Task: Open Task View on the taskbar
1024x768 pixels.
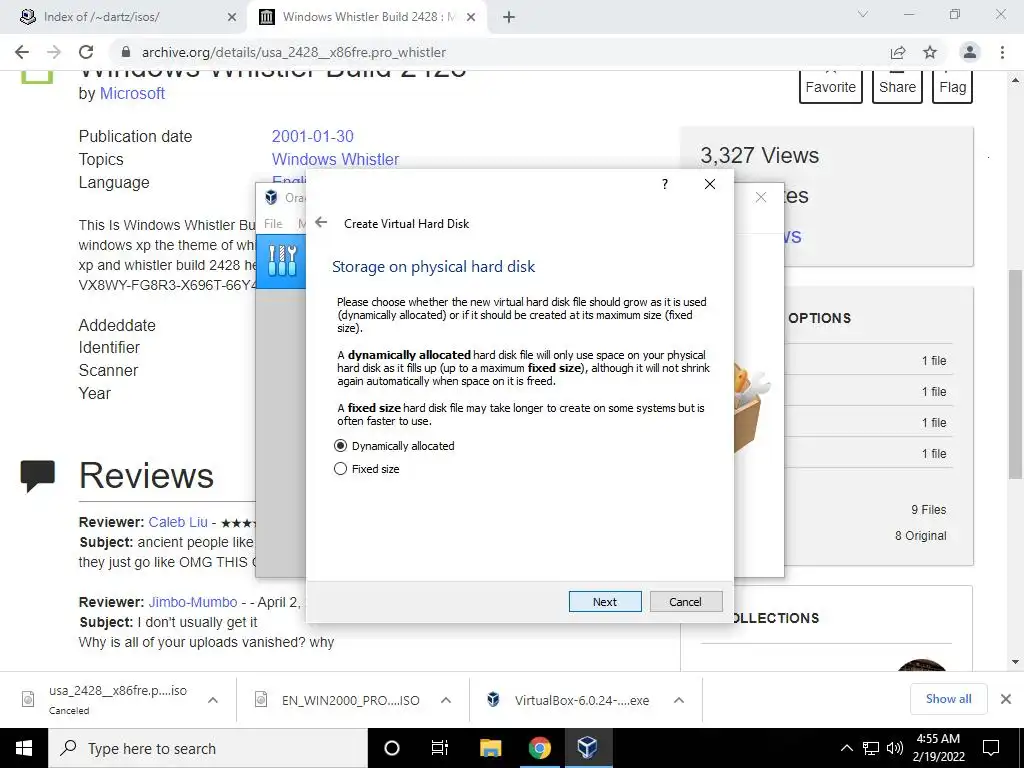Action: coord(440,748)
